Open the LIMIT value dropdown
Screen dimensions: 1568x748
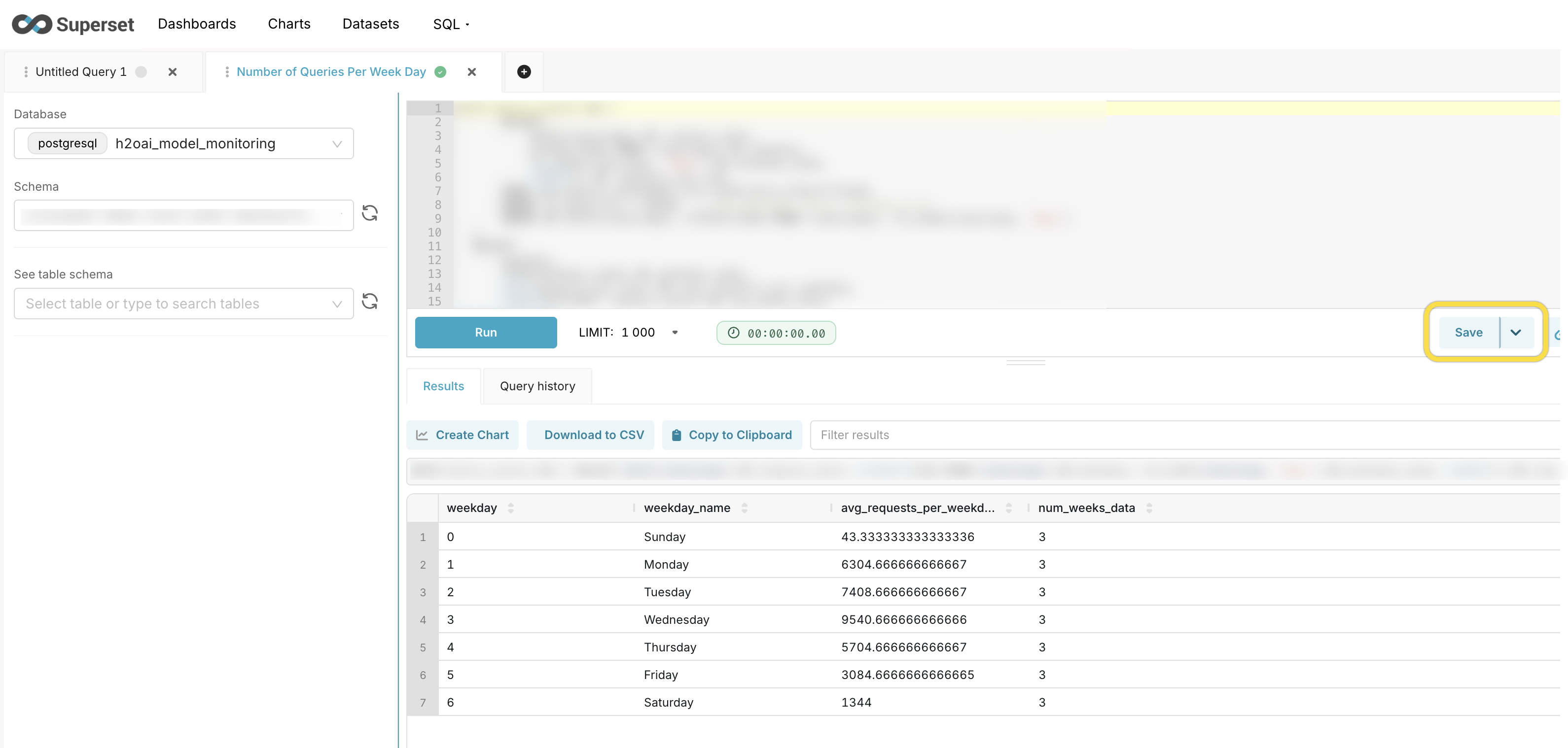coord(675,333)
